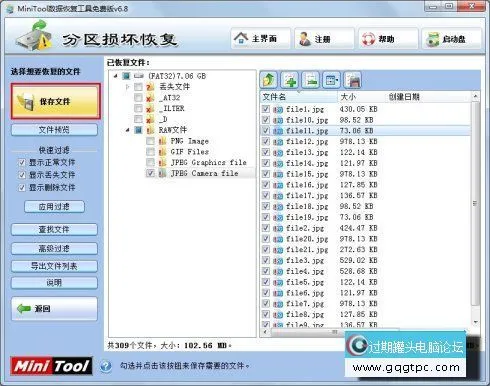Uncheck the file13.jpg checkbox
This screenshot has width=490, height=386.
click(266, 152)
